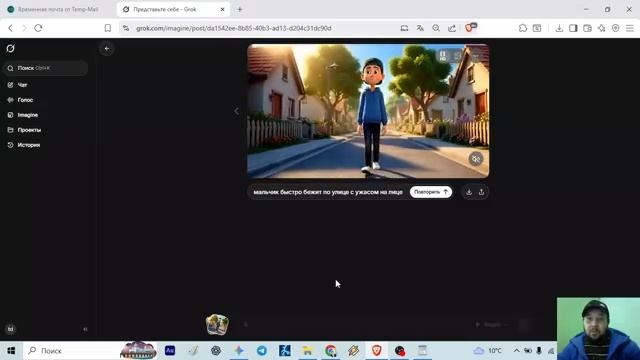The height and width of the screenshot is (360, 640).
Task: Open Brave browser from the taskbar
Action: (376, 351)
